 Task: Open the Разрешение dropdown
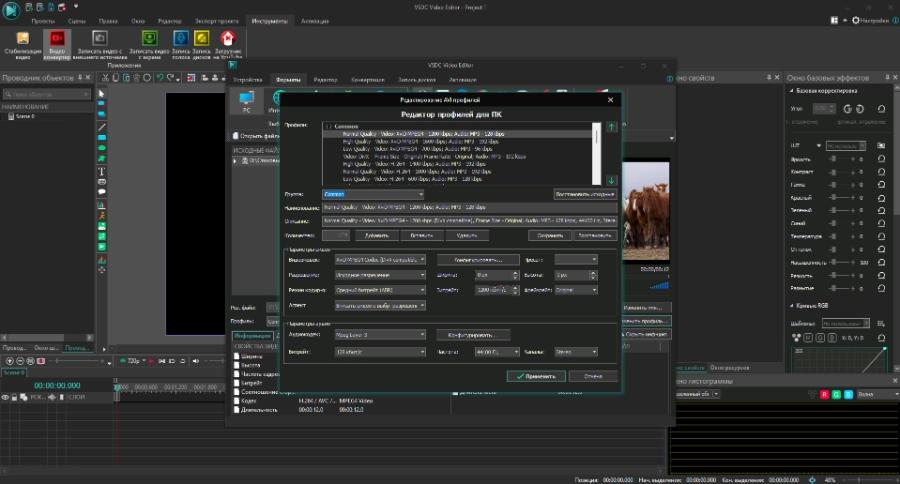tap(380, 275)
